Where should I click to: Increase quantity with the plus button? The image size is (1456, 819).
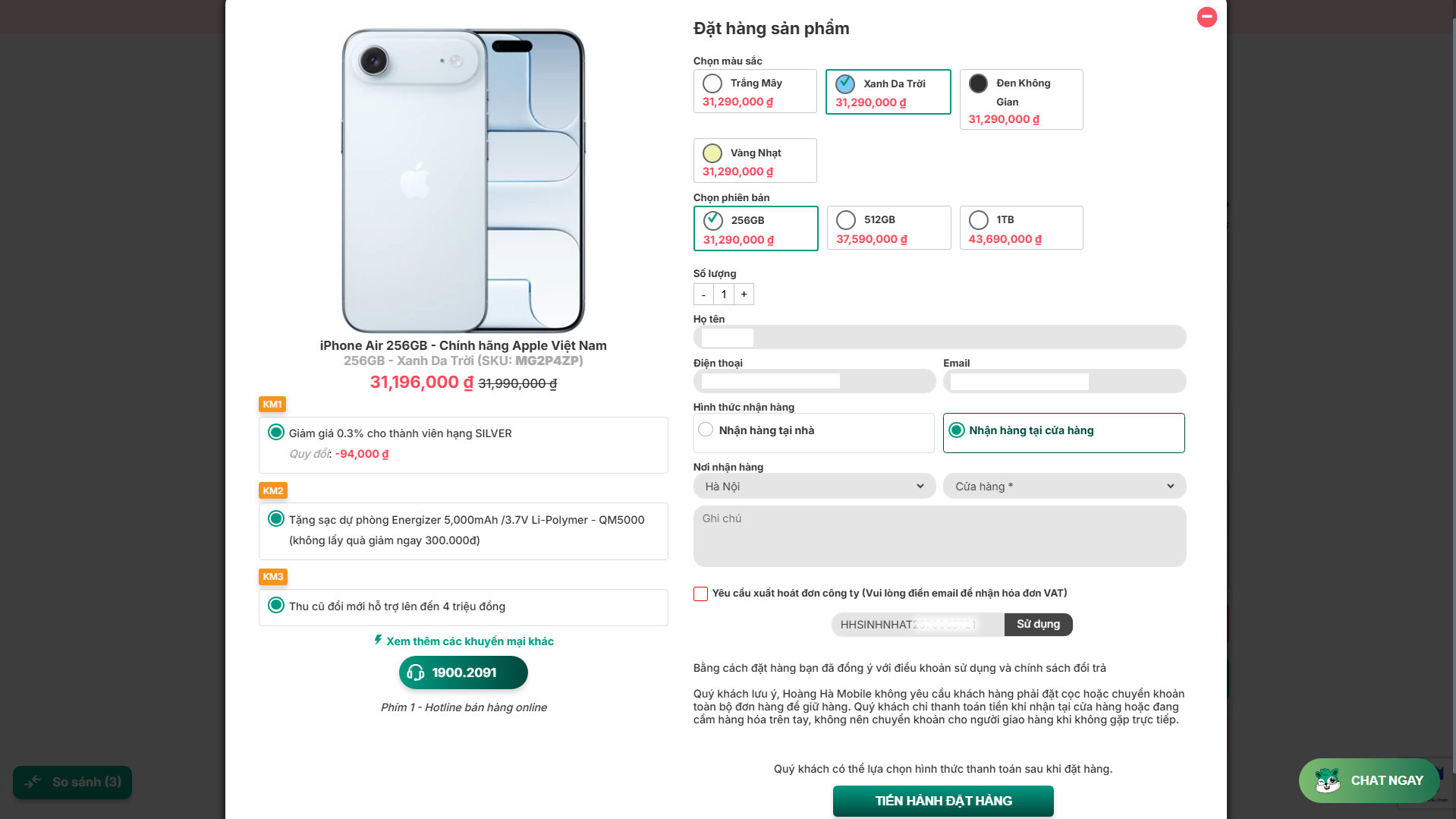(744, 295)
